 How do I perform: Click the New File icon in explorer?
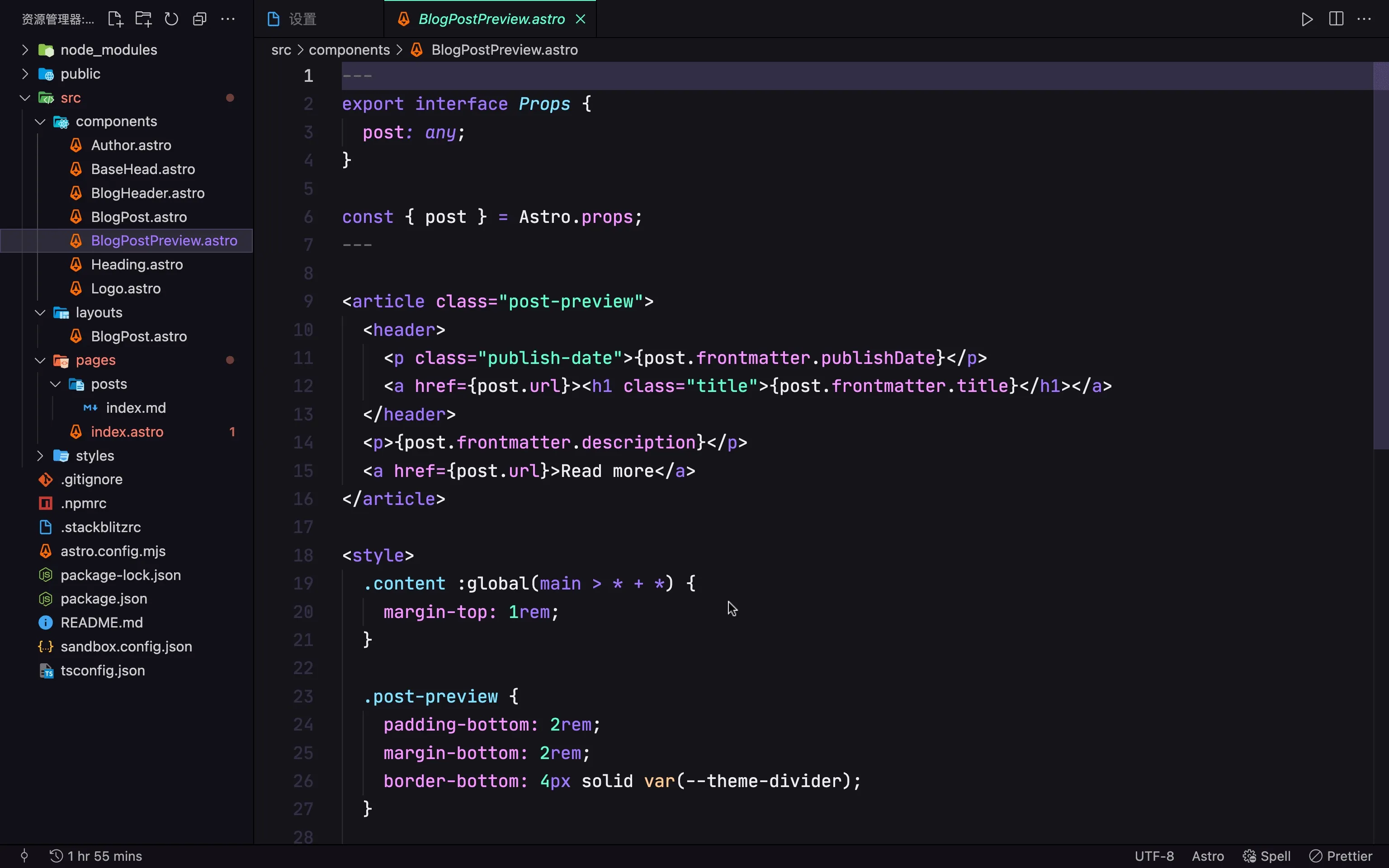tap(115, 19)
